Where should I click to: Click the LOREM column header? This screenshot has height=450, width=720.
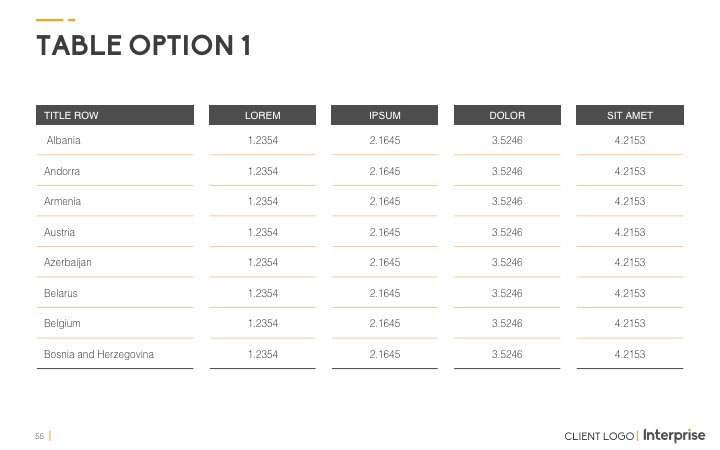[x=262, y=116]
